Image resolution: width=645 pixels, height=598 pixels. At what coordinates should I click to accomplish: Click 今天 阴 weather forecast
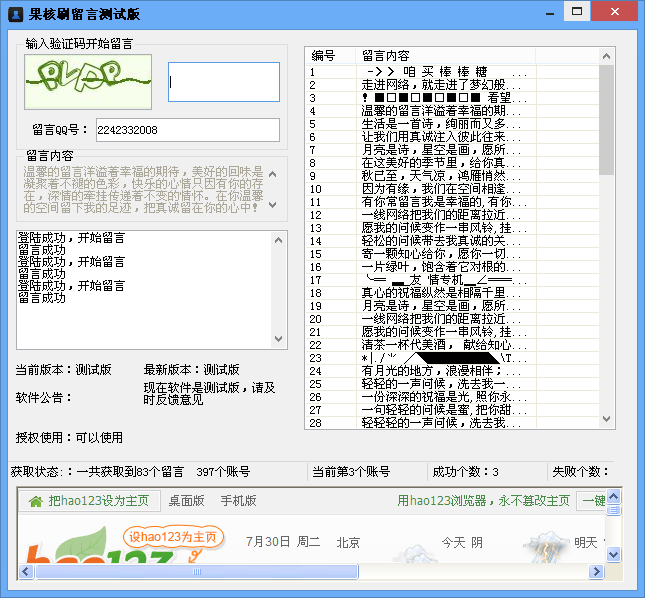coord(462,542)
